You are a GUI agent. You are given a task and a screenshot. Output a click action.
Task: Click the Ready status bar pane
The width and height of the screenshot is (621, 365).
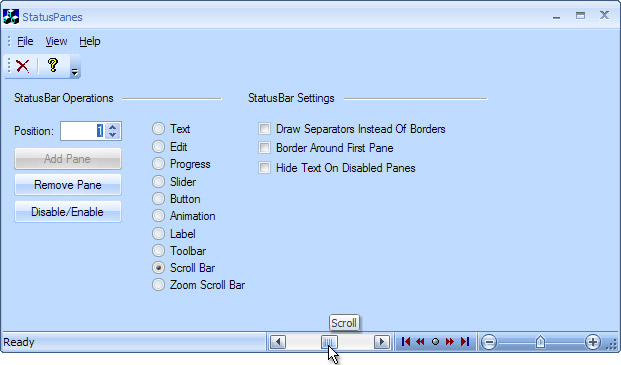(134, 342)
